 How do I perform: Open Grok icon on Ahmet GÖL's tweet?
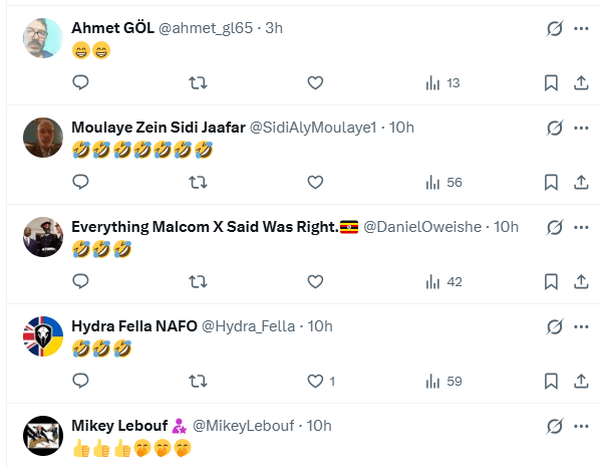(553, 28)
